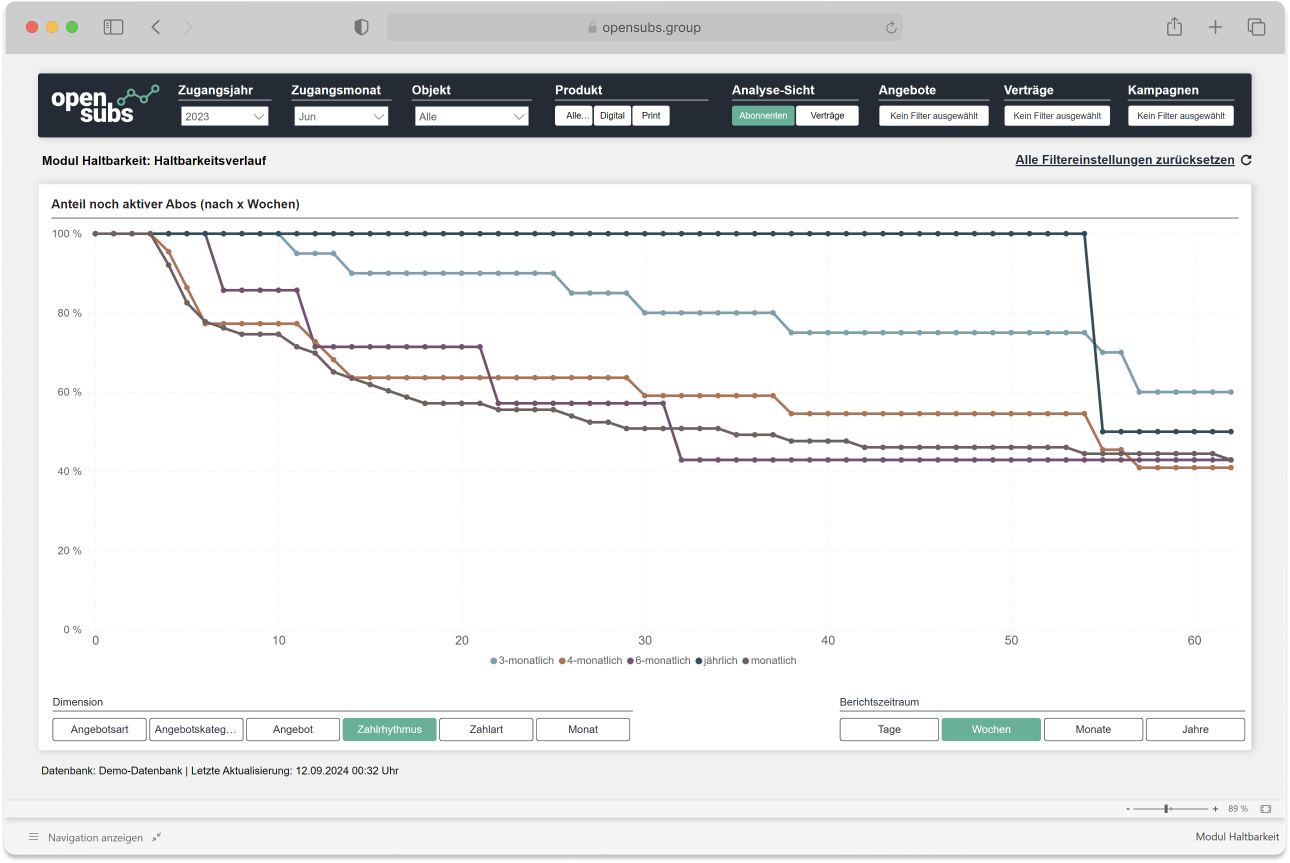Toggle Analyse-Sicht to Verträge
This screenshot has width=1290, height=863.
827,116
